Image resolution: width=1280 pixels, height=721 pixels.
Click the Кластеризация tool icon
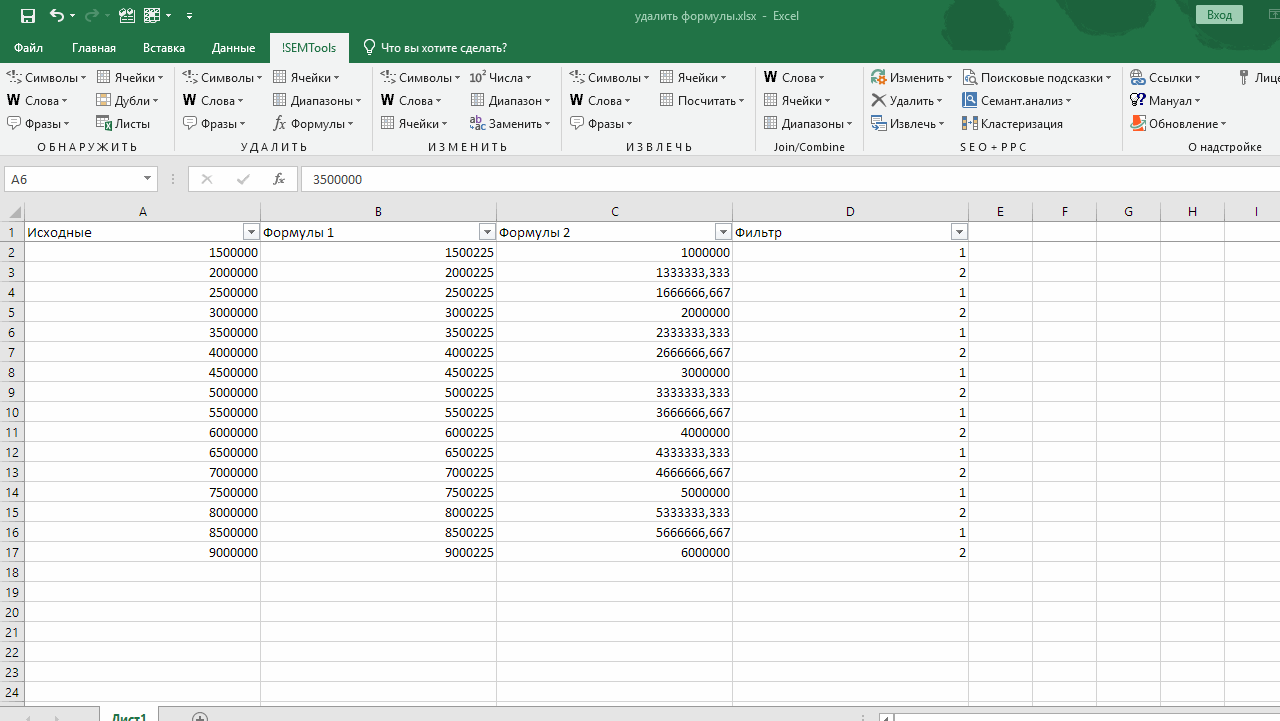coord(970,124)
